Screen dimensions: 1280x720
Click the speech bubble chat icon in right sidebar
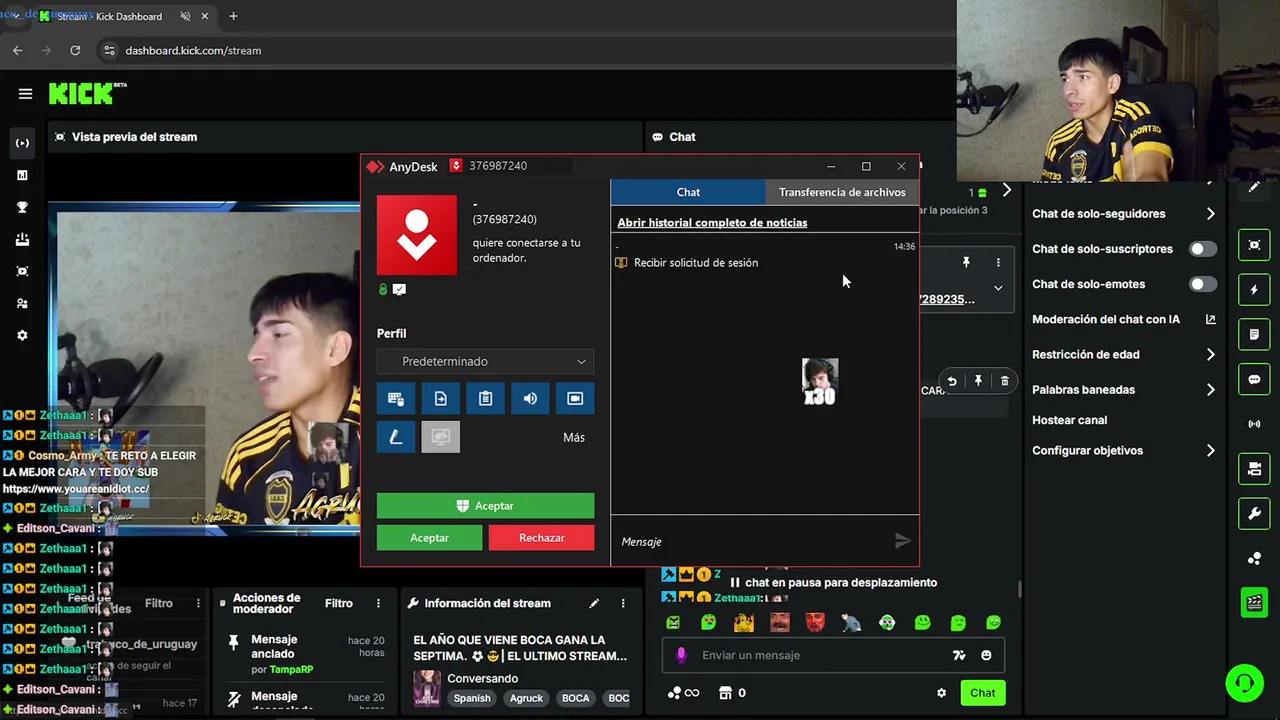[x=1254, y=380]
